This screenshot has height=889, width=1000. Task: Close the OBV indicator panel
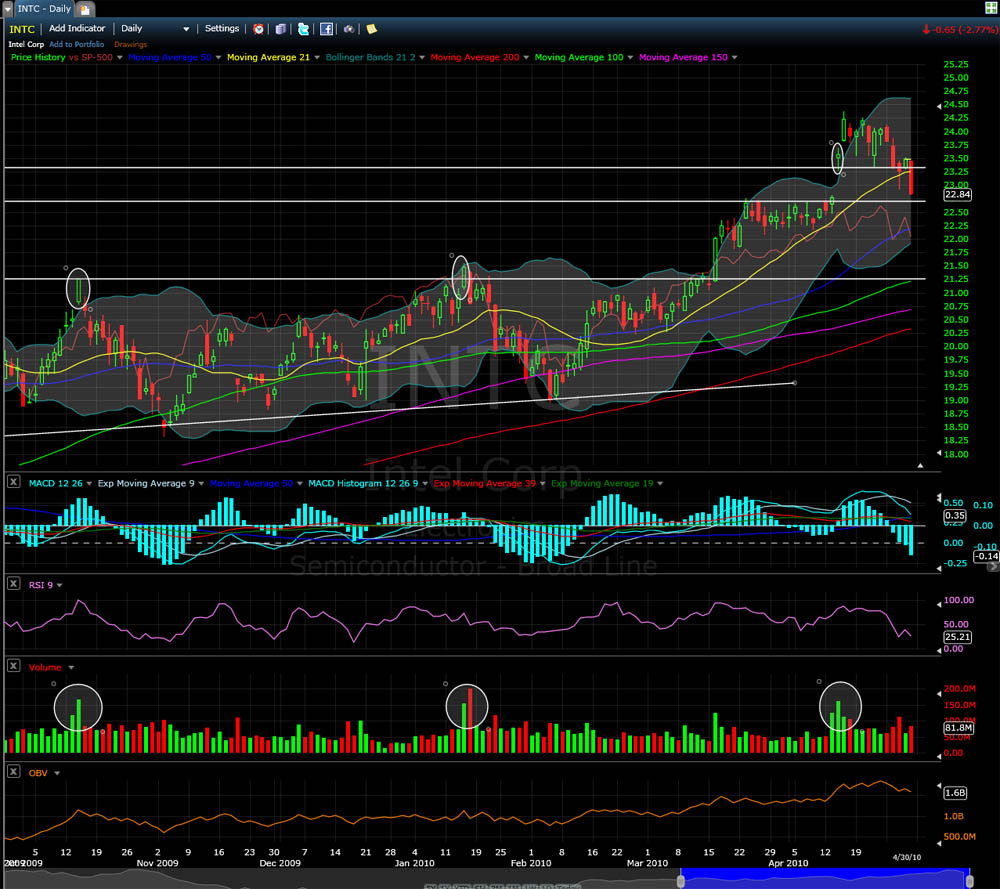click(x=13, y=771)
